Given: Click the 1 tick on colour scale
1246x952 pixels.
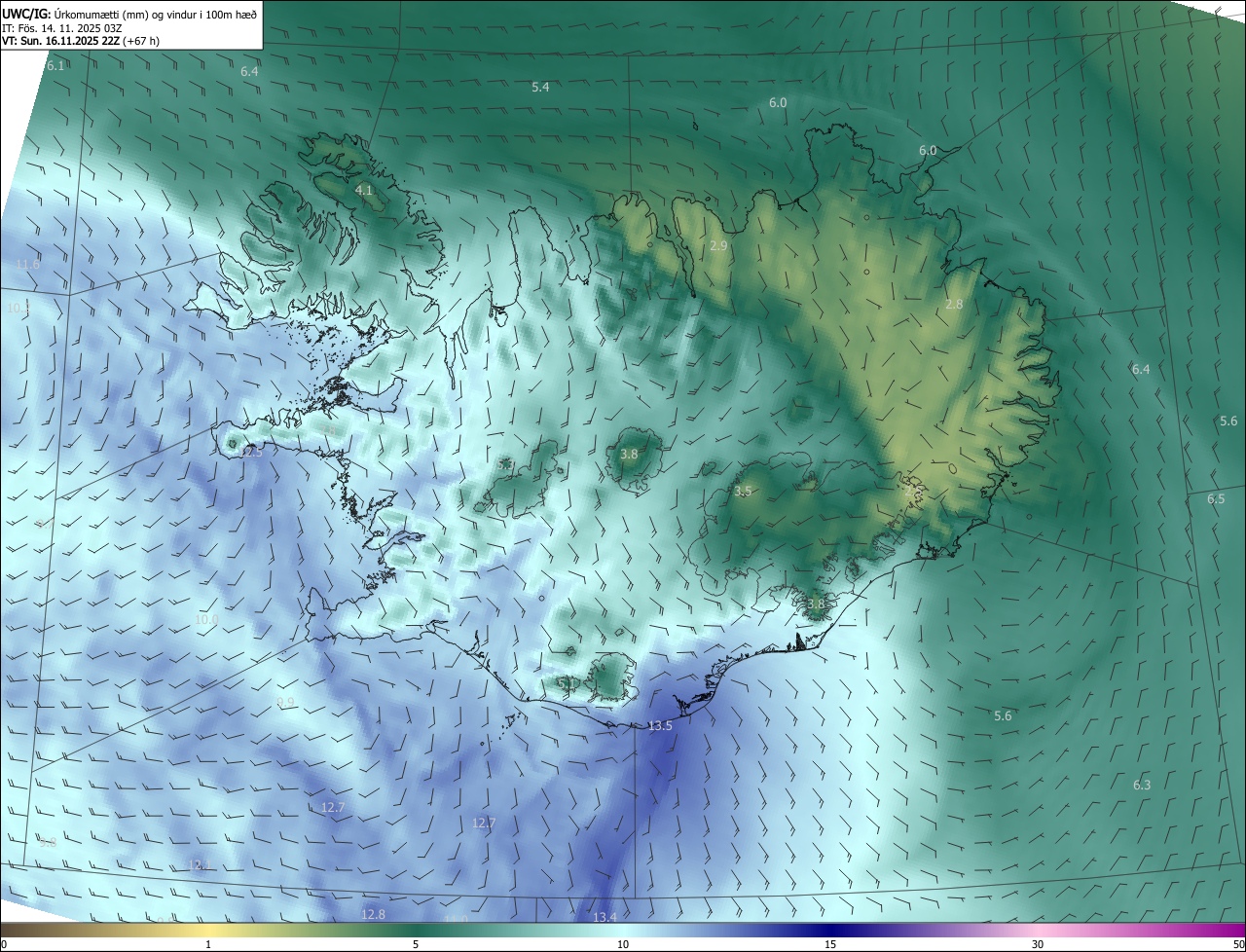Looking at the screenshot, I should 208,944.
